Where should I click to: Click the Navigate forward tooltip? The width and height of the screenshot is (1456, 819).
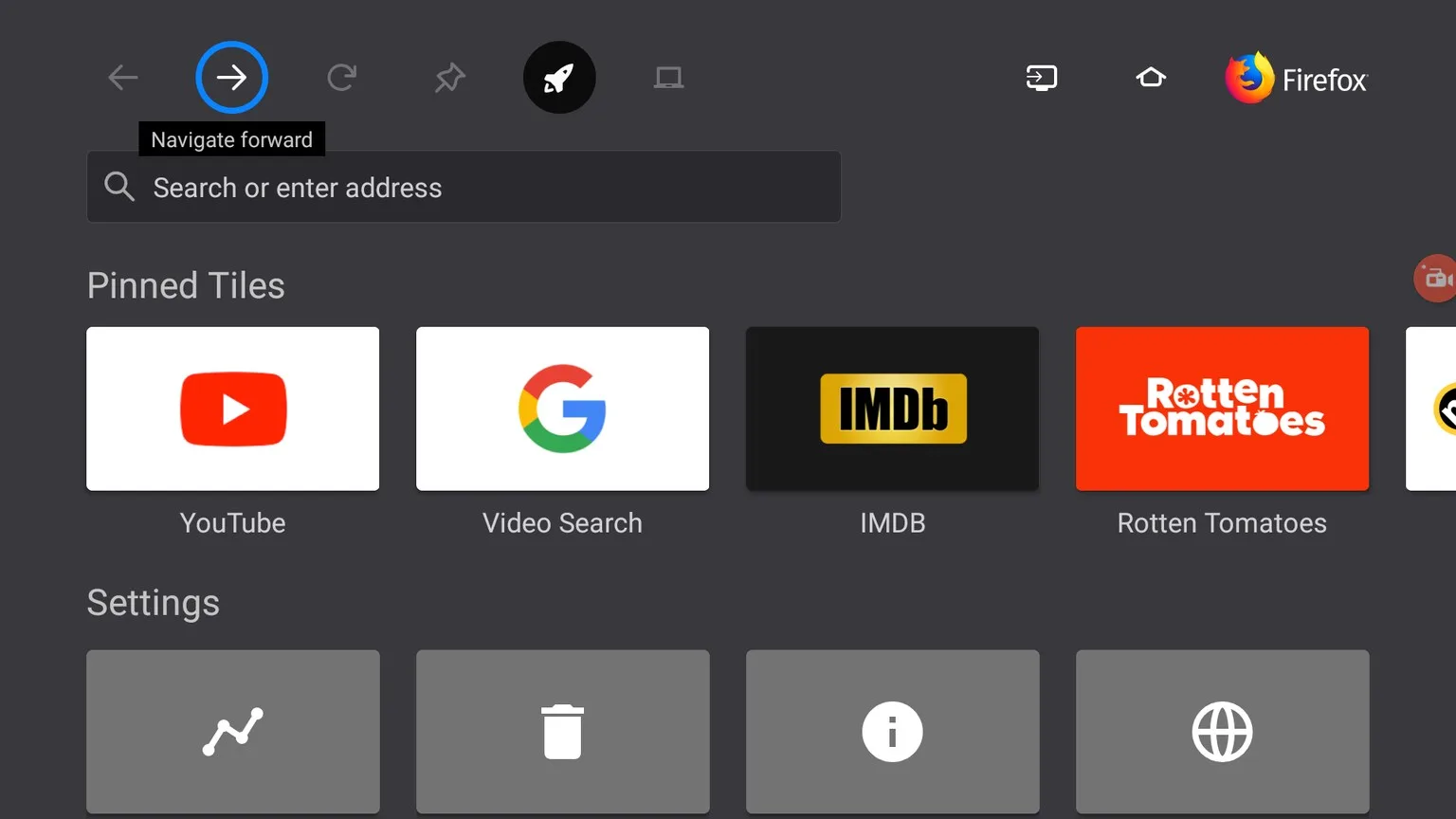pos(232,139)
